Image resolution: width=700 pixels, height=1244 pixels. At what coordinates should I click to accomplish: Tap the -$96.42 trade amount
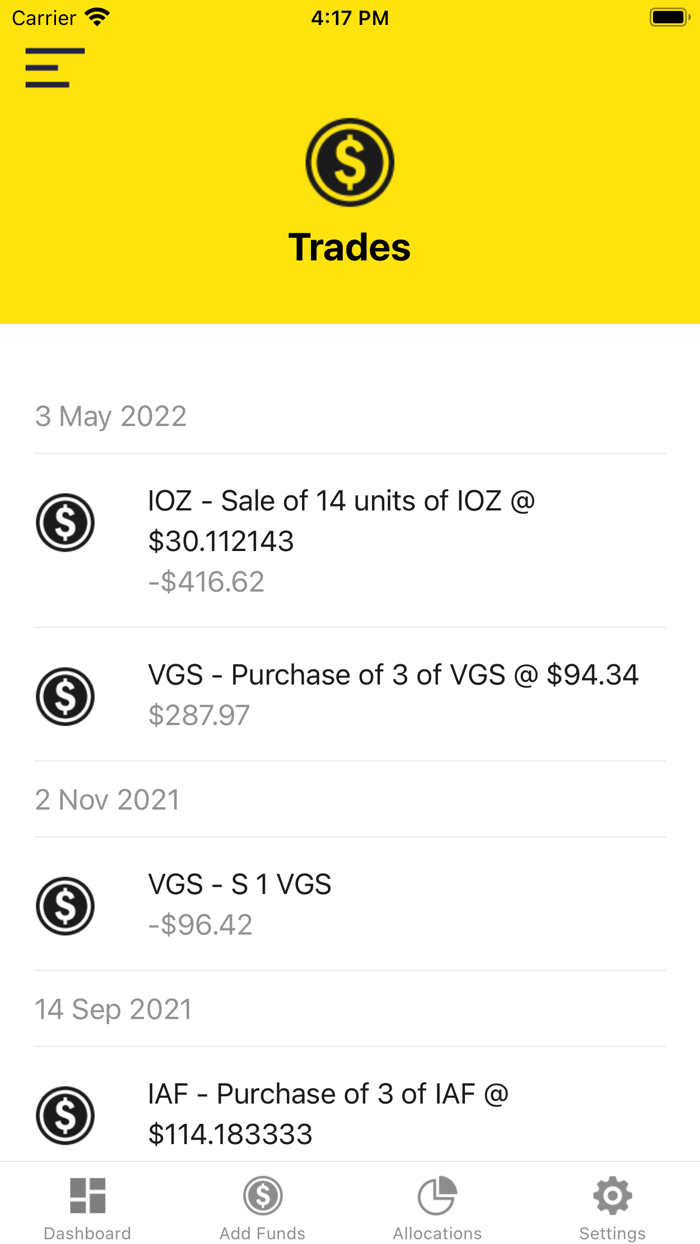200,925
